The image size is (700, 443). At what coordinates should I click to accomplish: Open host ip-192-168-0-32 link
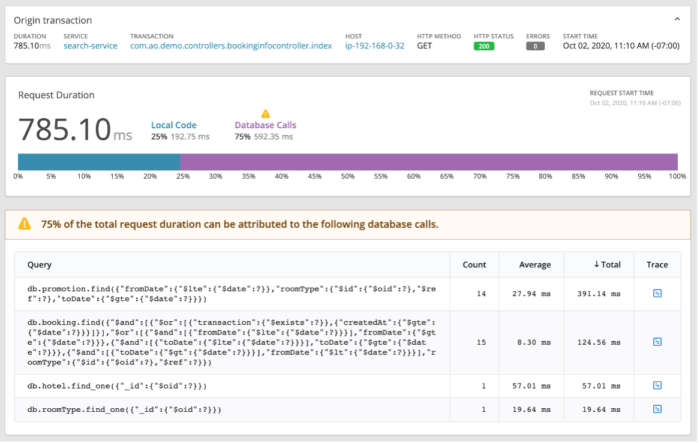coord(376,46)
